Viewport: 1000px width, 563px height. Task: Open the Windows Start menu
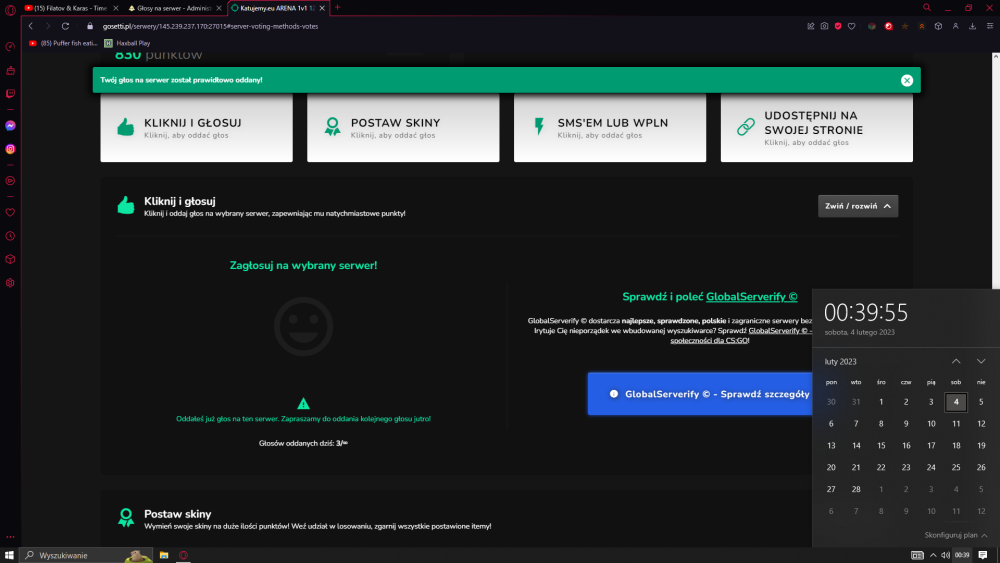(x=9, y=555)
